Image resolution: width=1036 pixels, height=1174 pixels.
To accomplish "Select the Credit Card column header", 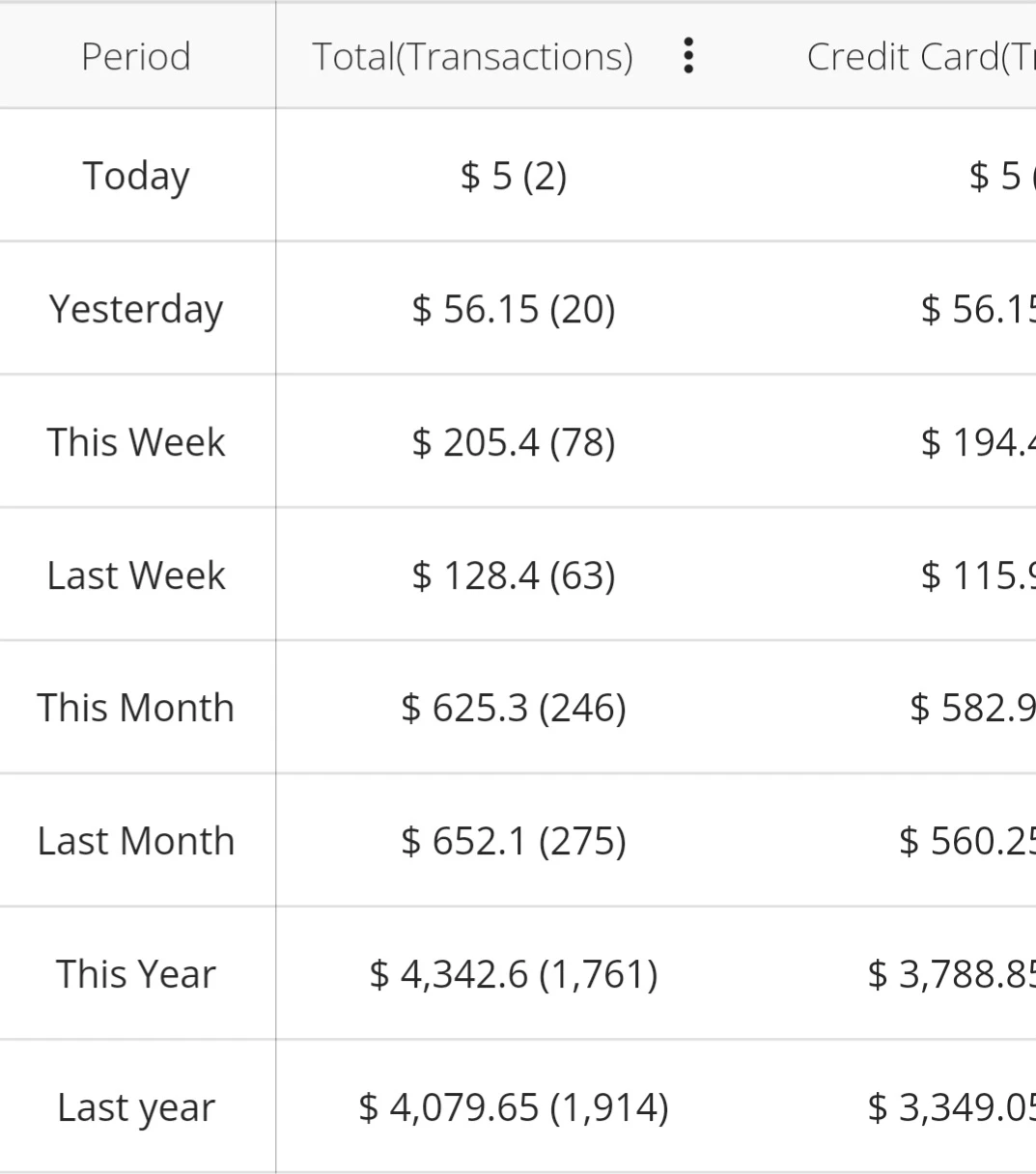I will 920,57.
